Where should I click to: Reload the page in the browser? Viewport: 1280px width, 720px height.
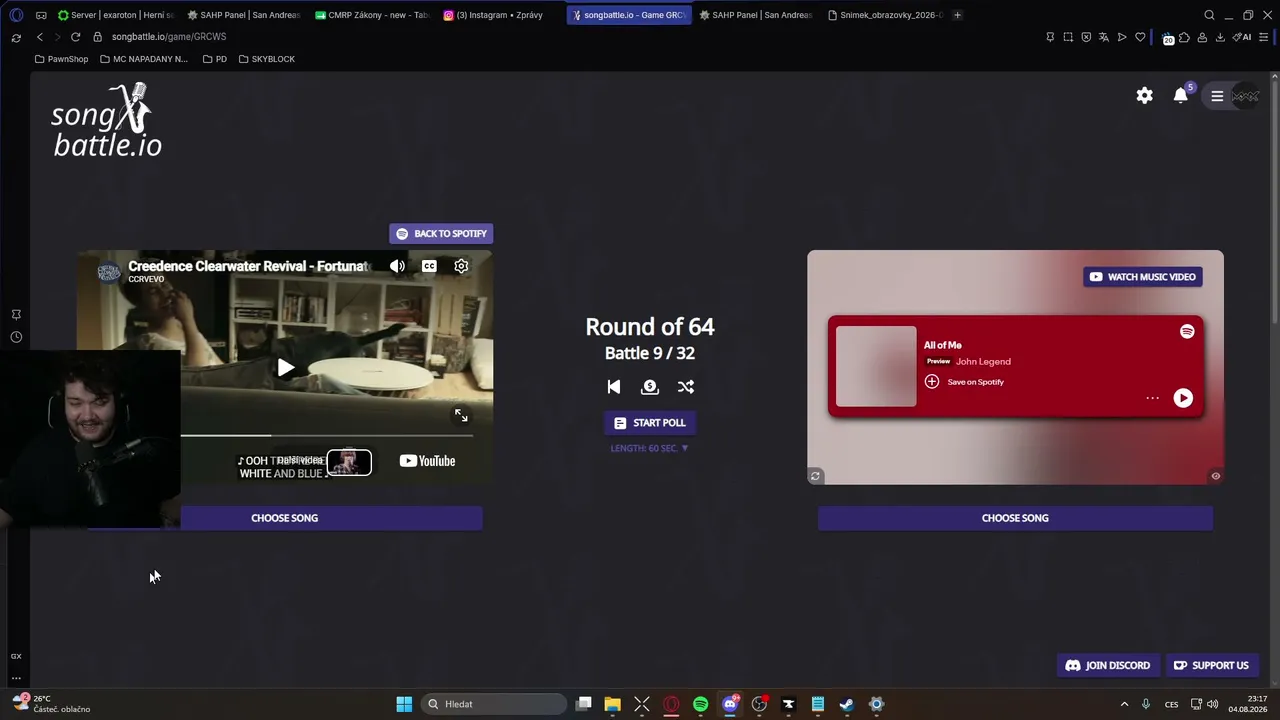point(75,37)
